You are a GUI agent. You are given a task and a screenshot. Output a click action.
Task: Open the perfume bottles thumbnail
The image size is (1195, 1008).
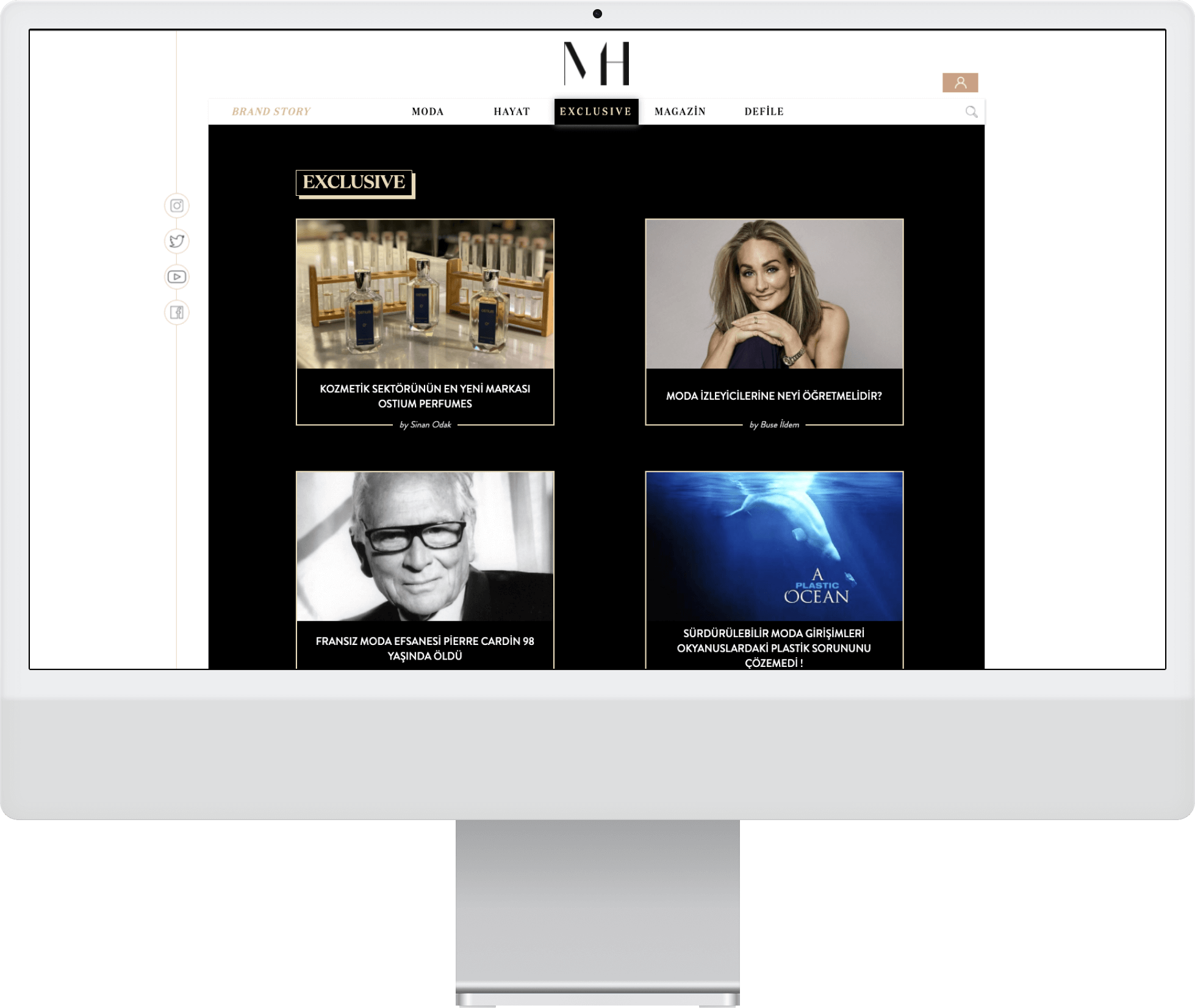pos(425,294)
